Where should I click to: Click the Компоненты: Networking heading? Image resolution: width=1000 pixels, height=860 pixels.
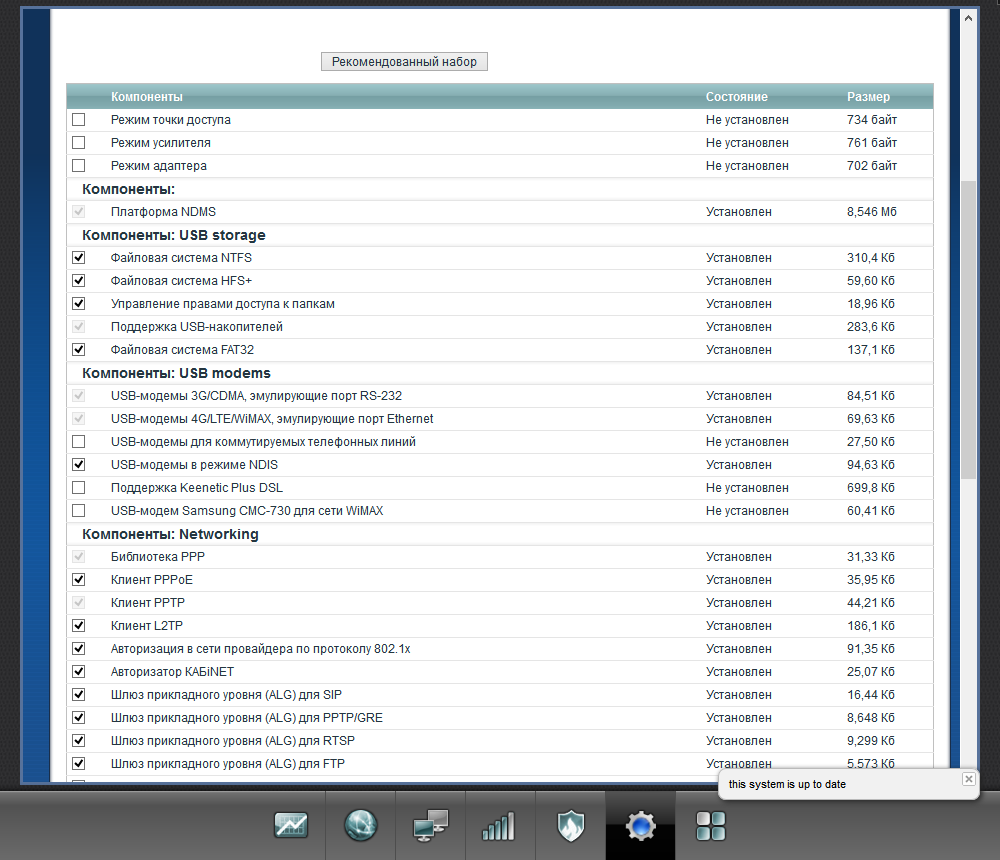click(170, 534)
